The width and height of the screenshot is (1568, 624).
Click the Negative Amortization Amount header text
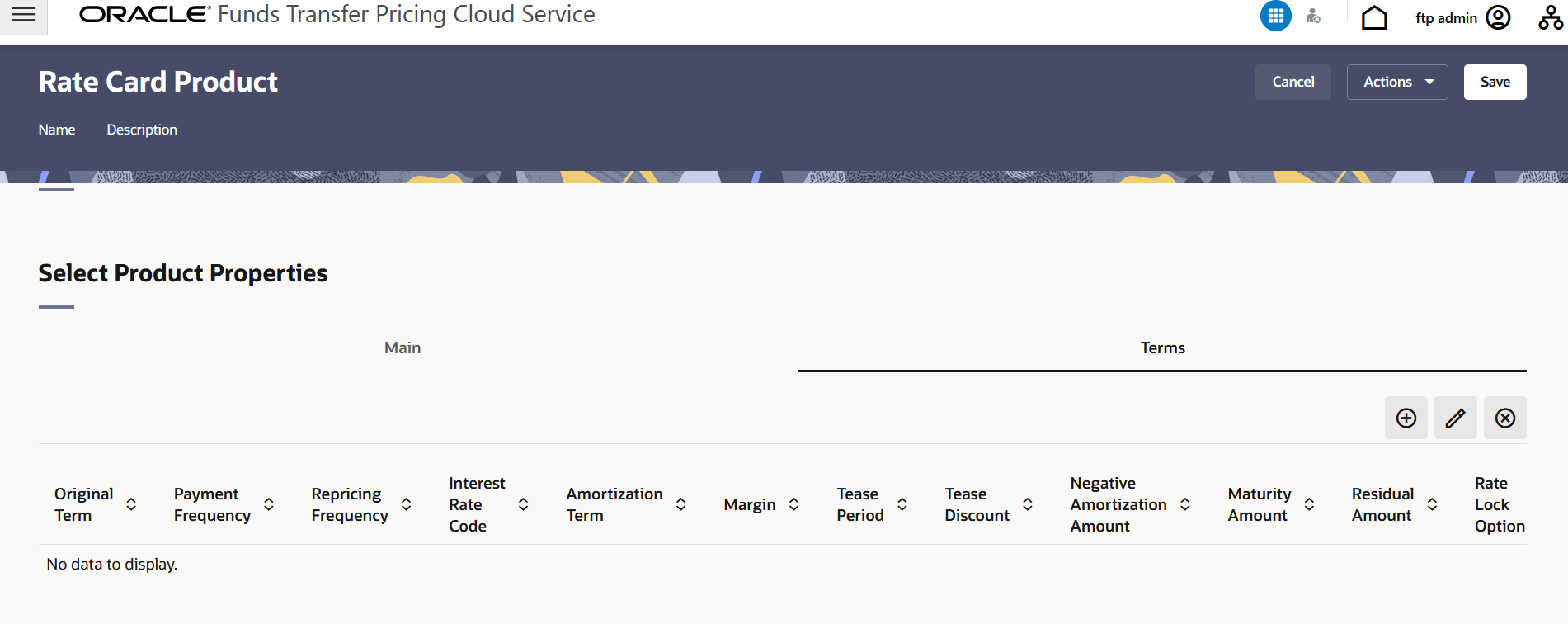[x=1118, y=504]
